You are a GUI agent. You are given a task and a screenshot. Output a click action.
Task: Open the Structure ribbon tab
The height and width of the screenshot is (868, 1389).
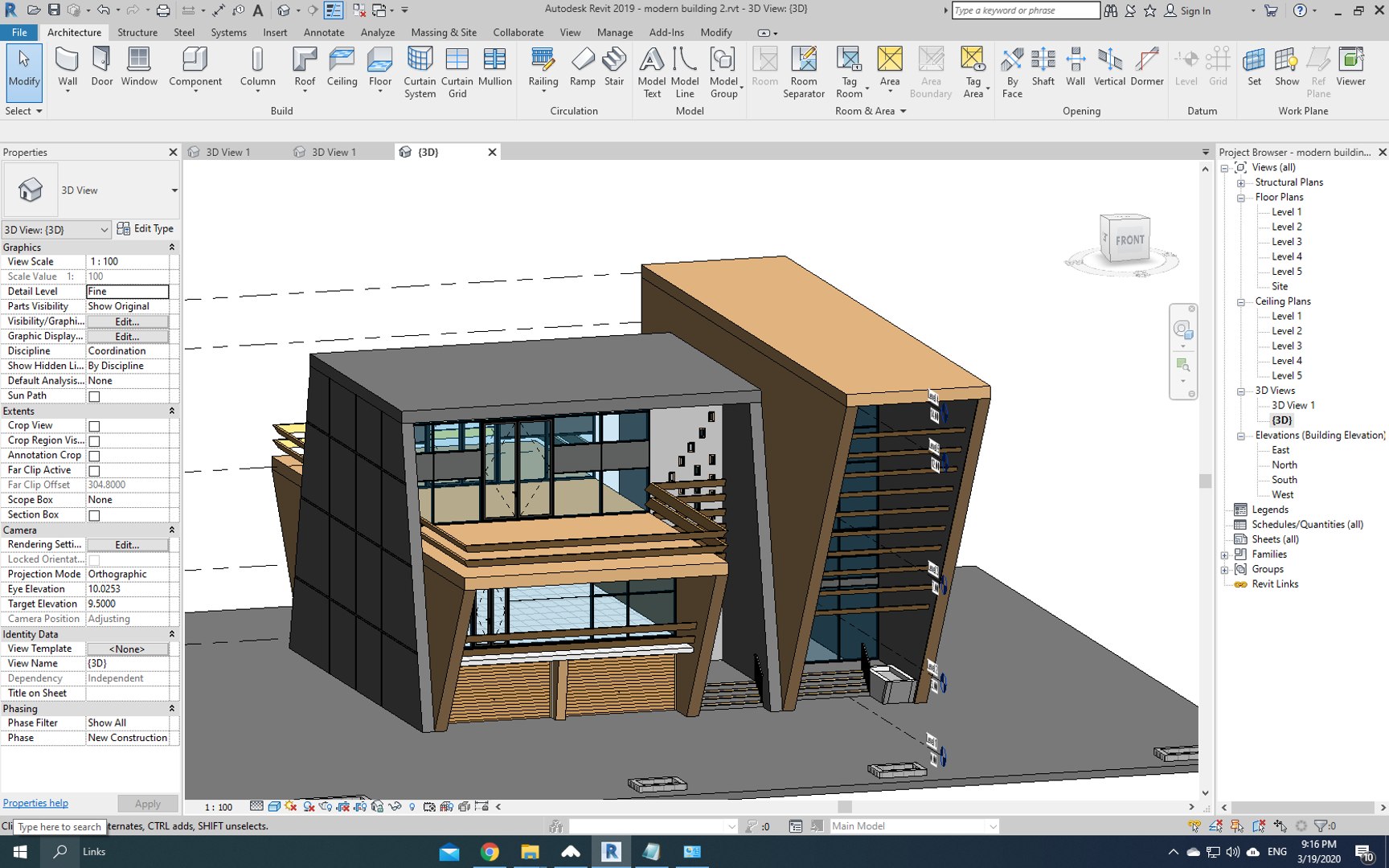pos(137,32)
